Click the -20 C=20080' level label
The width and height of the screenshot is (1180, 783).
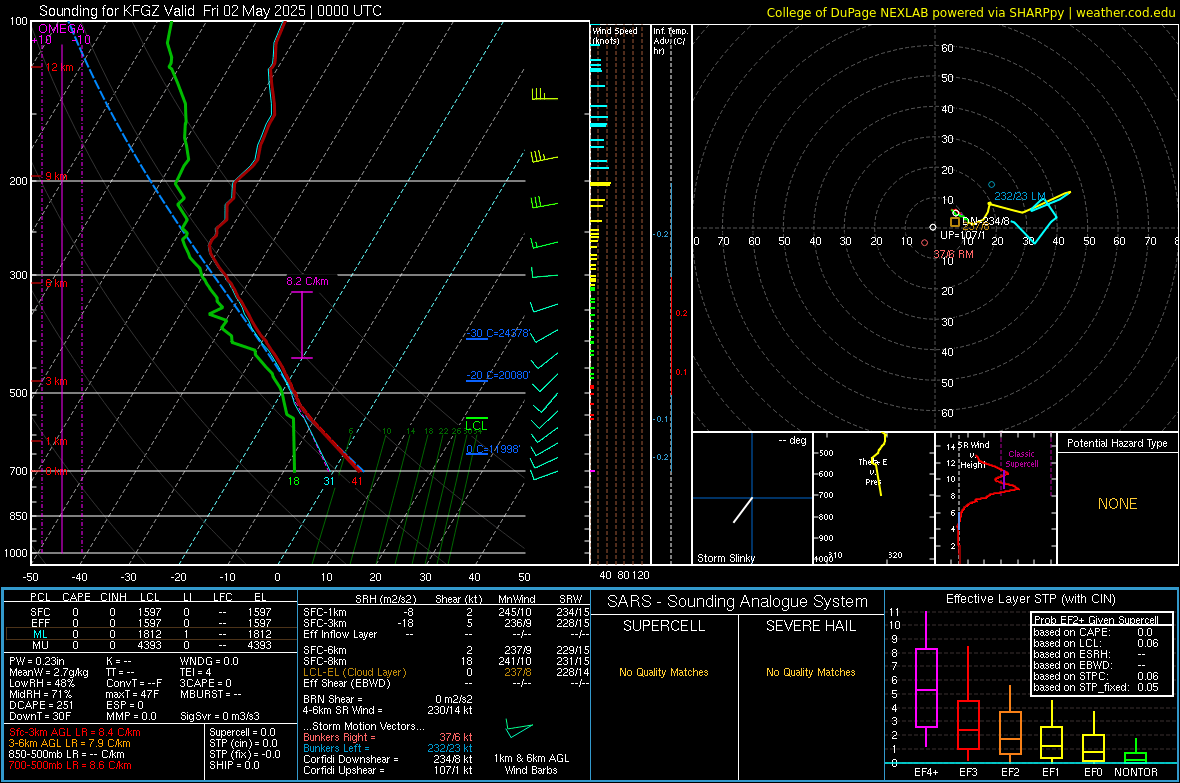[x=498, y=375]
